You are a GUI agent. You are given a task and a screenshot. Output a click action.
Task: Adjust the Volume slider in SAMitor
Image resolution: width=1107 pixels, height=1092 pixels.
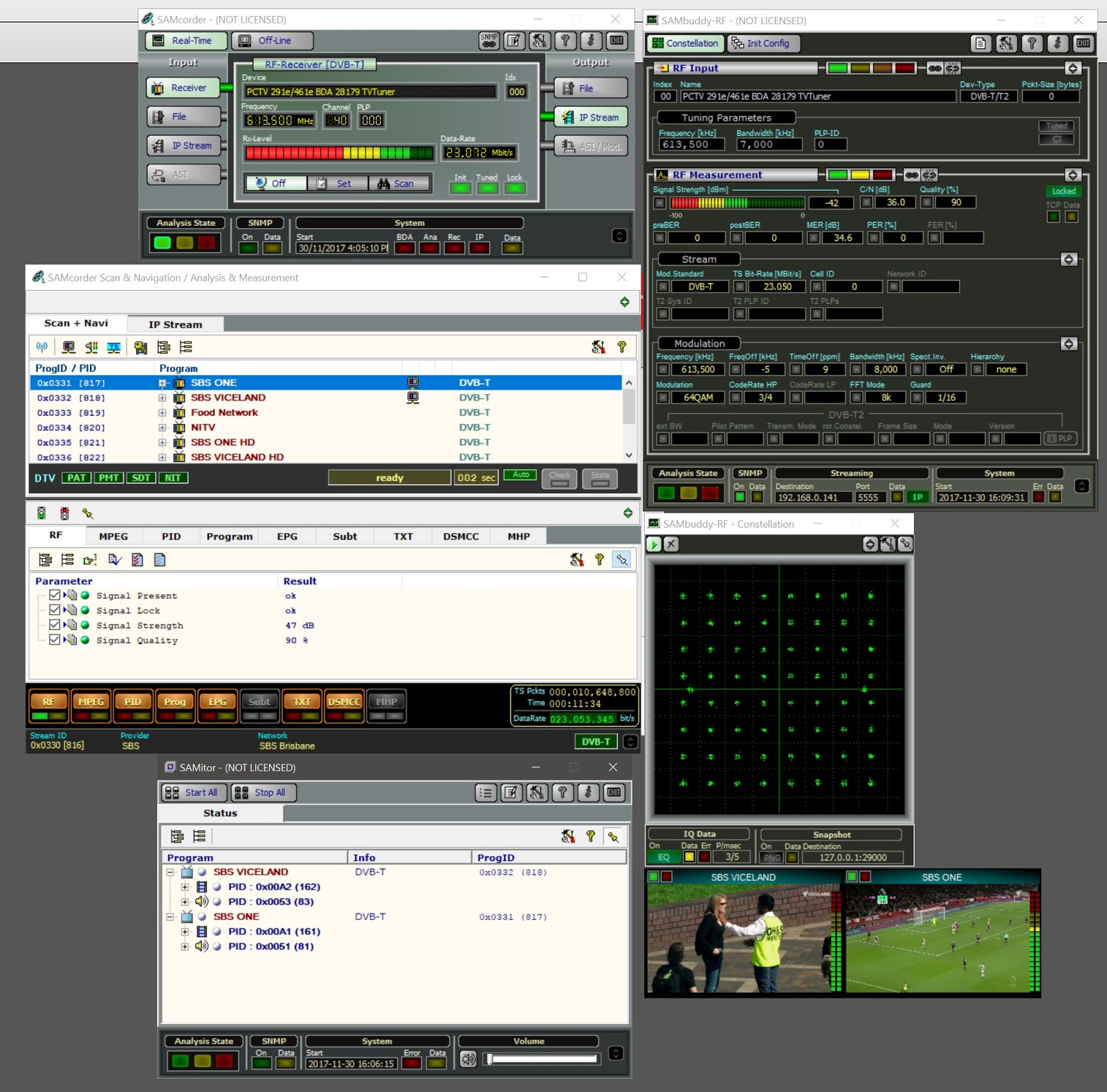pyautogui.click(x=543, y=1059)
